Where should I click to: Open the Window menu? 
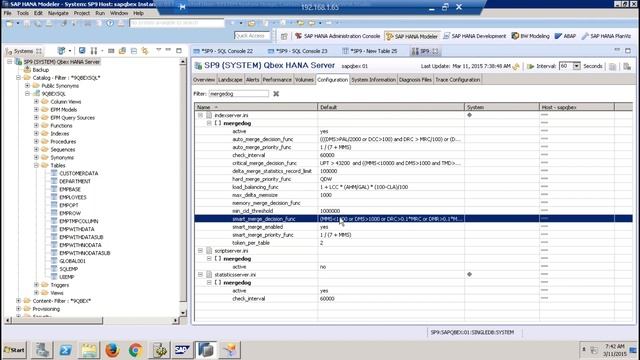(x=119, y=13)
